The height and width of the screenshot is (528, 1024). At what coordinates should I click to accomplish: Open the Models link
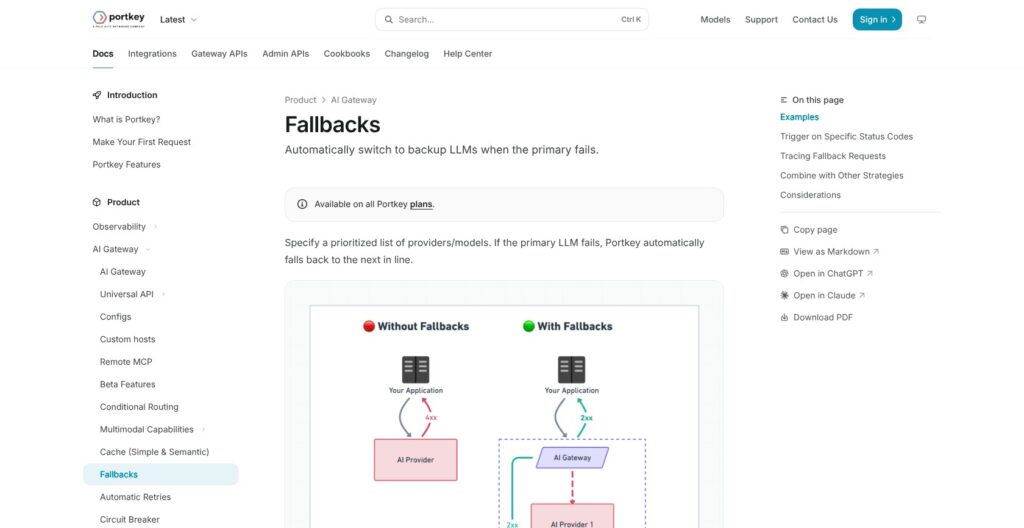(x=715, y=20)
